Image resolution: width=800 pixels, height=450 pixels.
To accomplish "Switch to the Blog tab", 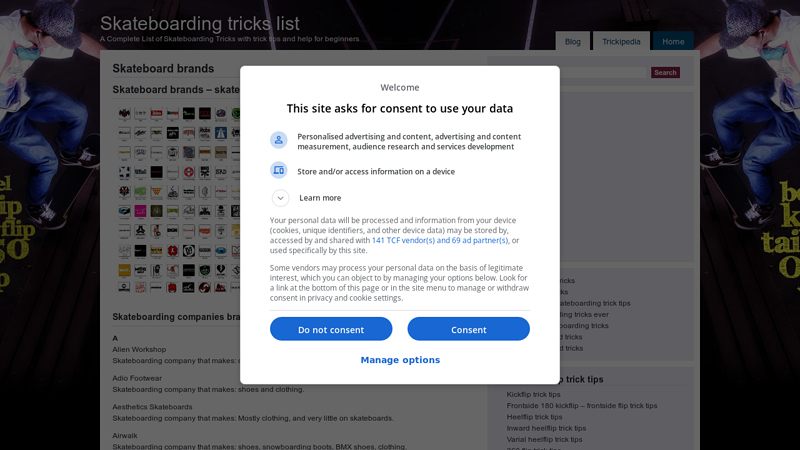I will 572,41.
